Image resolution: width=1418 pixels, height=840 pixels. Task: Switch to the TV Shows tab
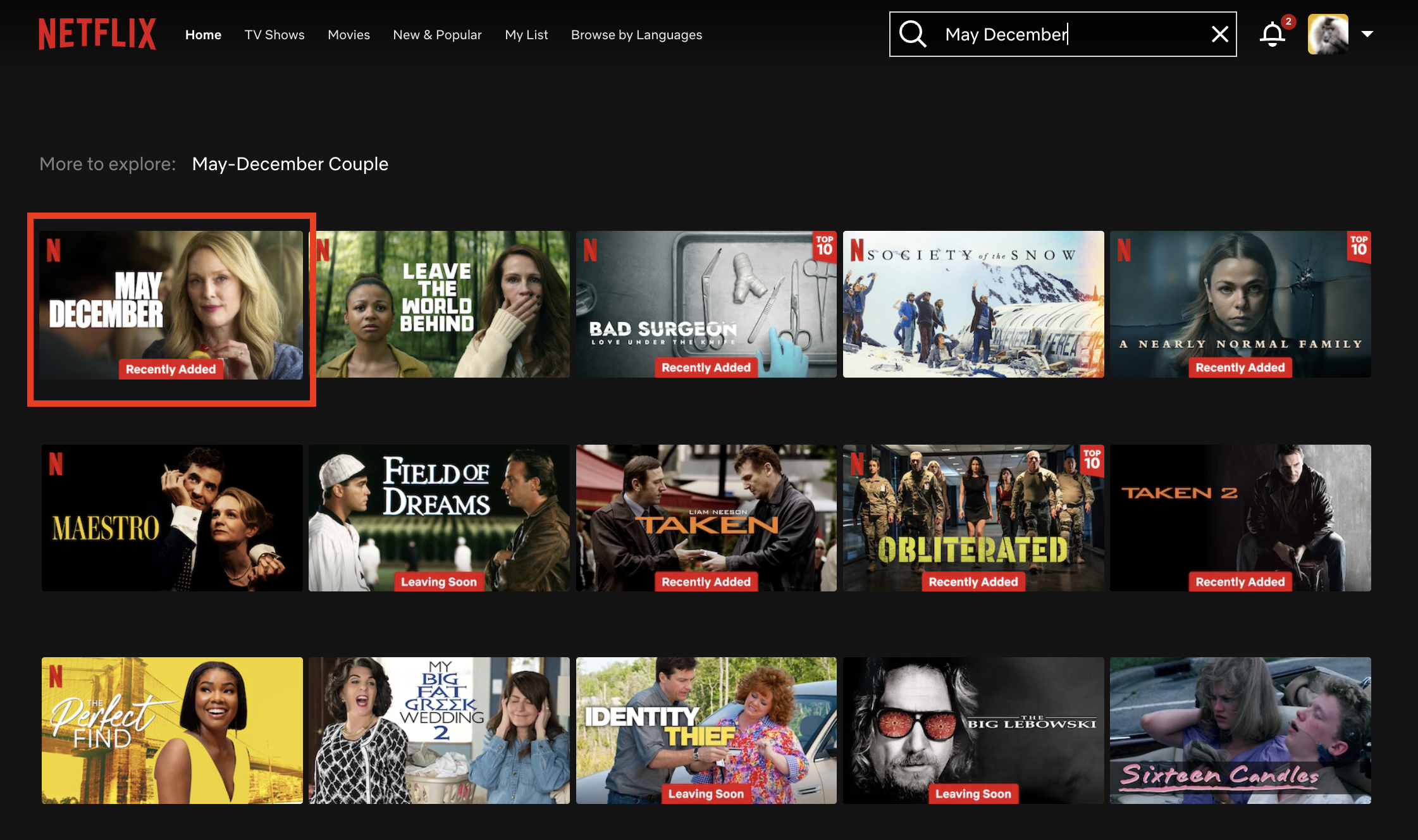(x=274, y=35)
